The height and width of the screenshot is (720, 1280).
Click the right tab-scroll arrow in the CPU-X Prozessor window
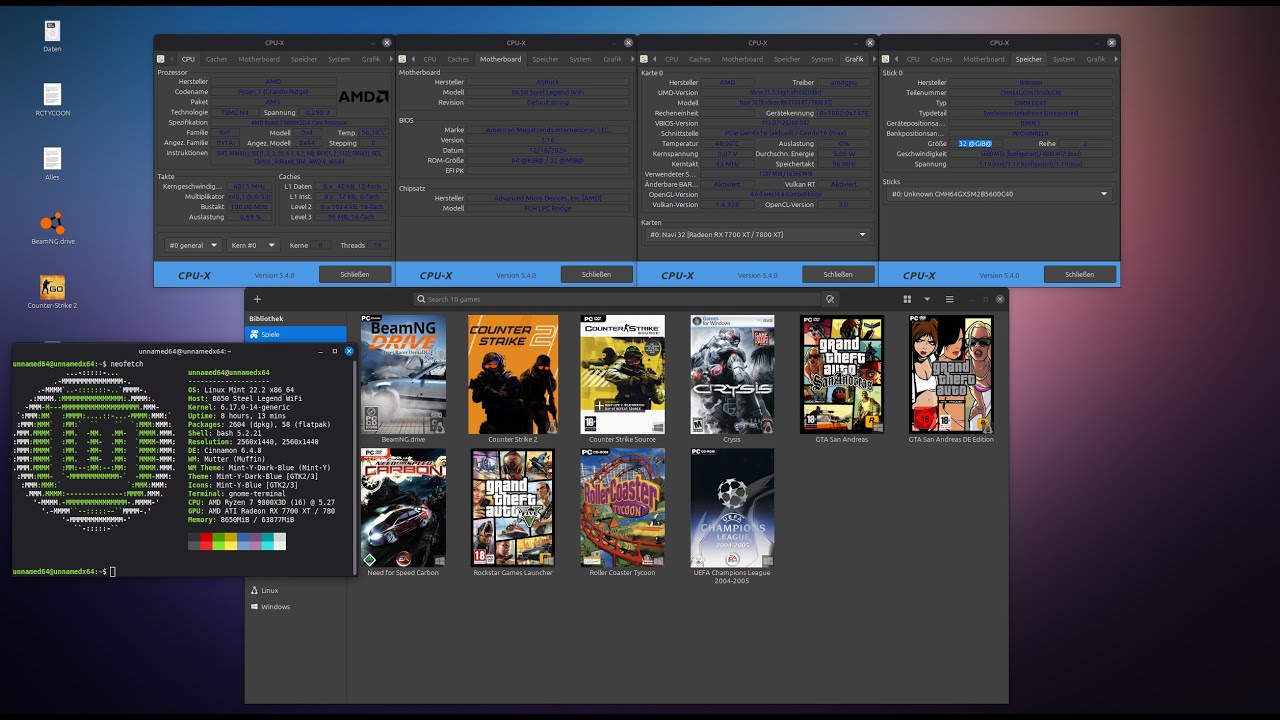tap(389, 59)
